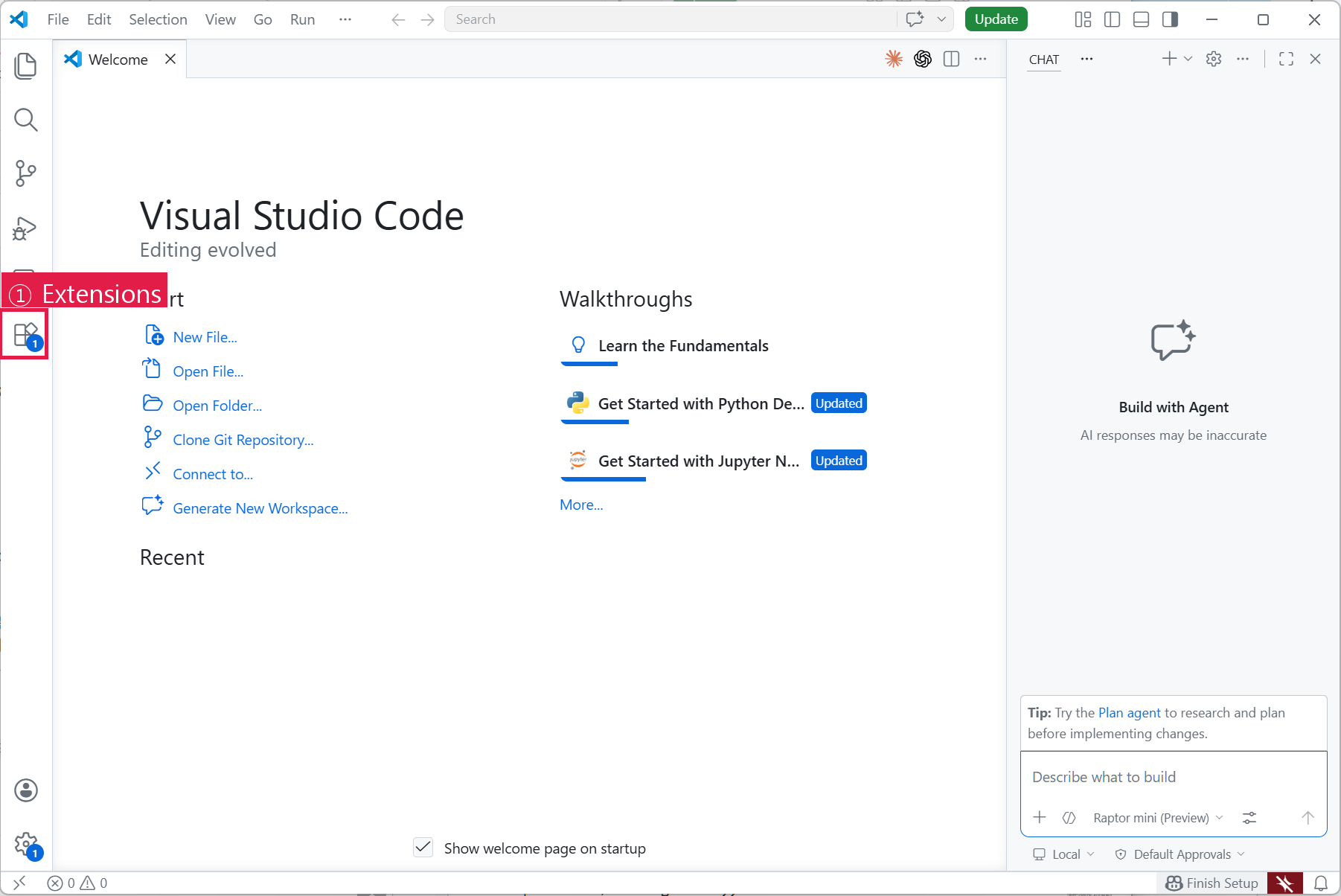1341x896 pixels.
Task: Configure tools icon in chat input
Action: [x=1249, y=818]
